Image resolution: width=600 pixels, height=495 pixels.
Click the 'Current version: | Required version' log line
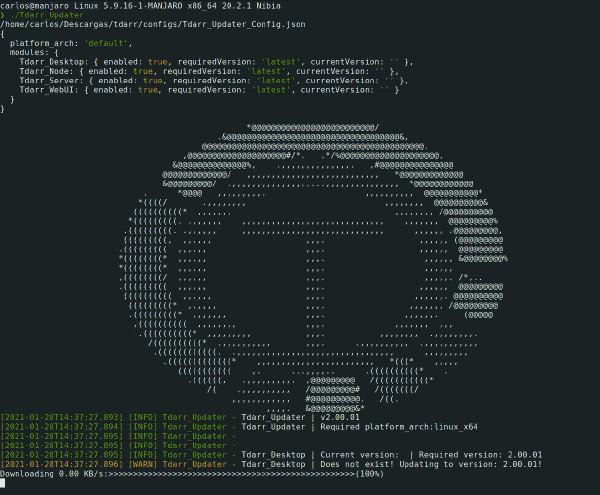pyautogui.click(x=271, y=455)
